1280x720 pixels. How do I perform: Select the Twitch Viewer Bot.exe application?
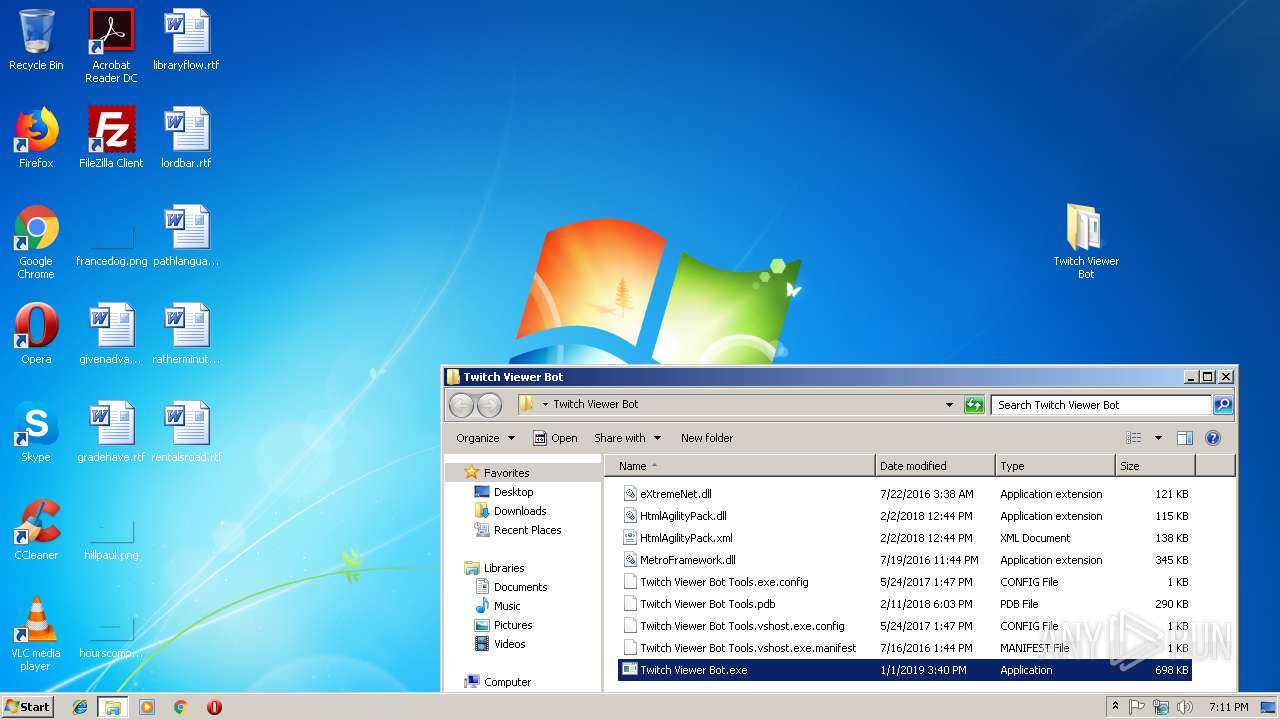905,670
